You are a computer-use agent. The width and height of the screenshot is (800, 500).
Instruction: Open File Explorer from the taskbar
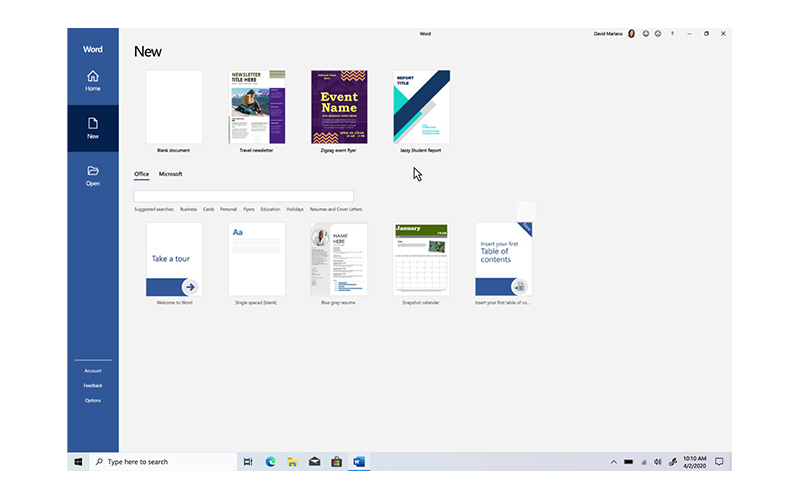pyautogui.click(x=292, y=462)
